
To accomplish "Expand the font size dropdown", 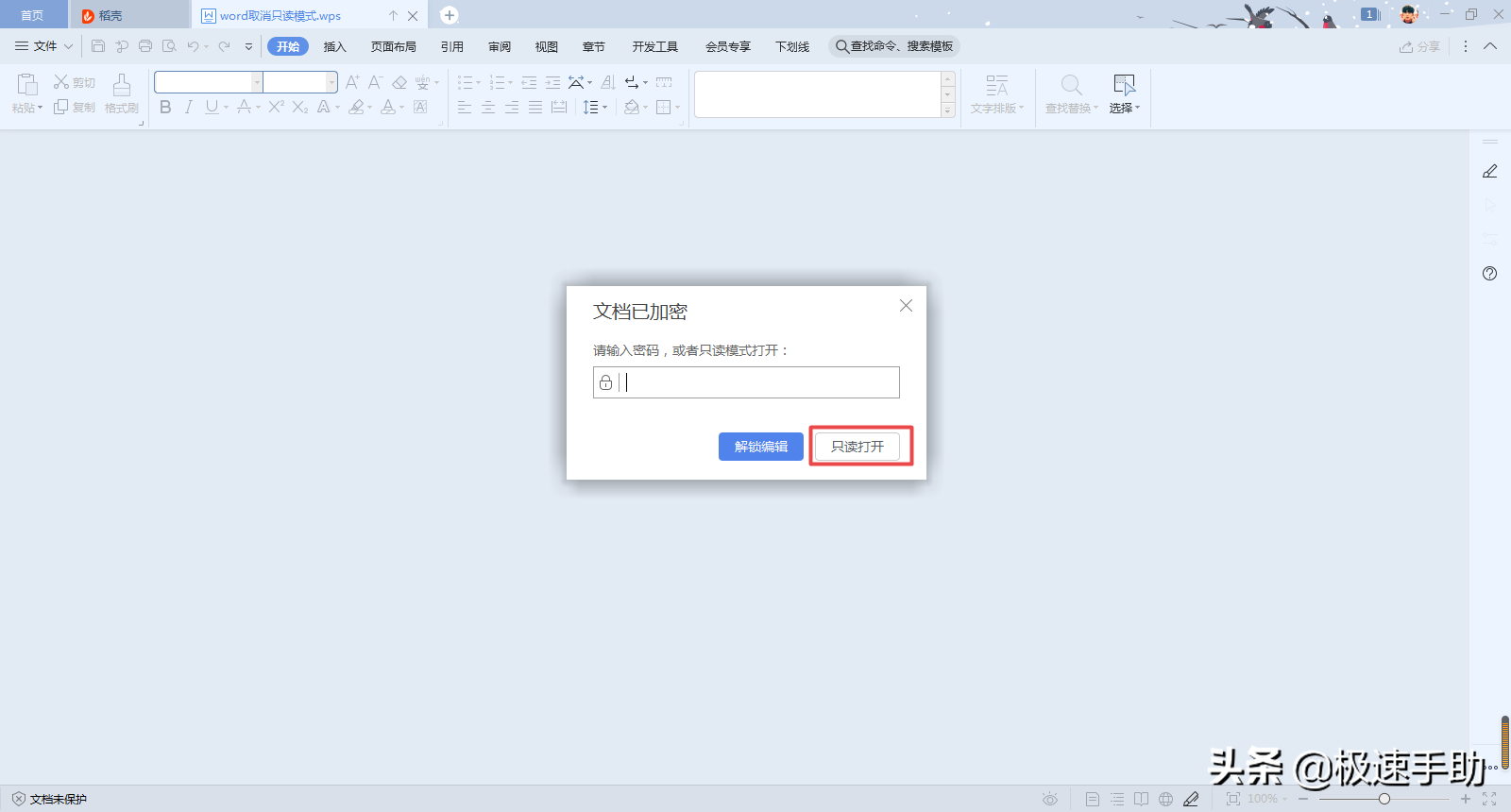I will (x=331, y=83).
